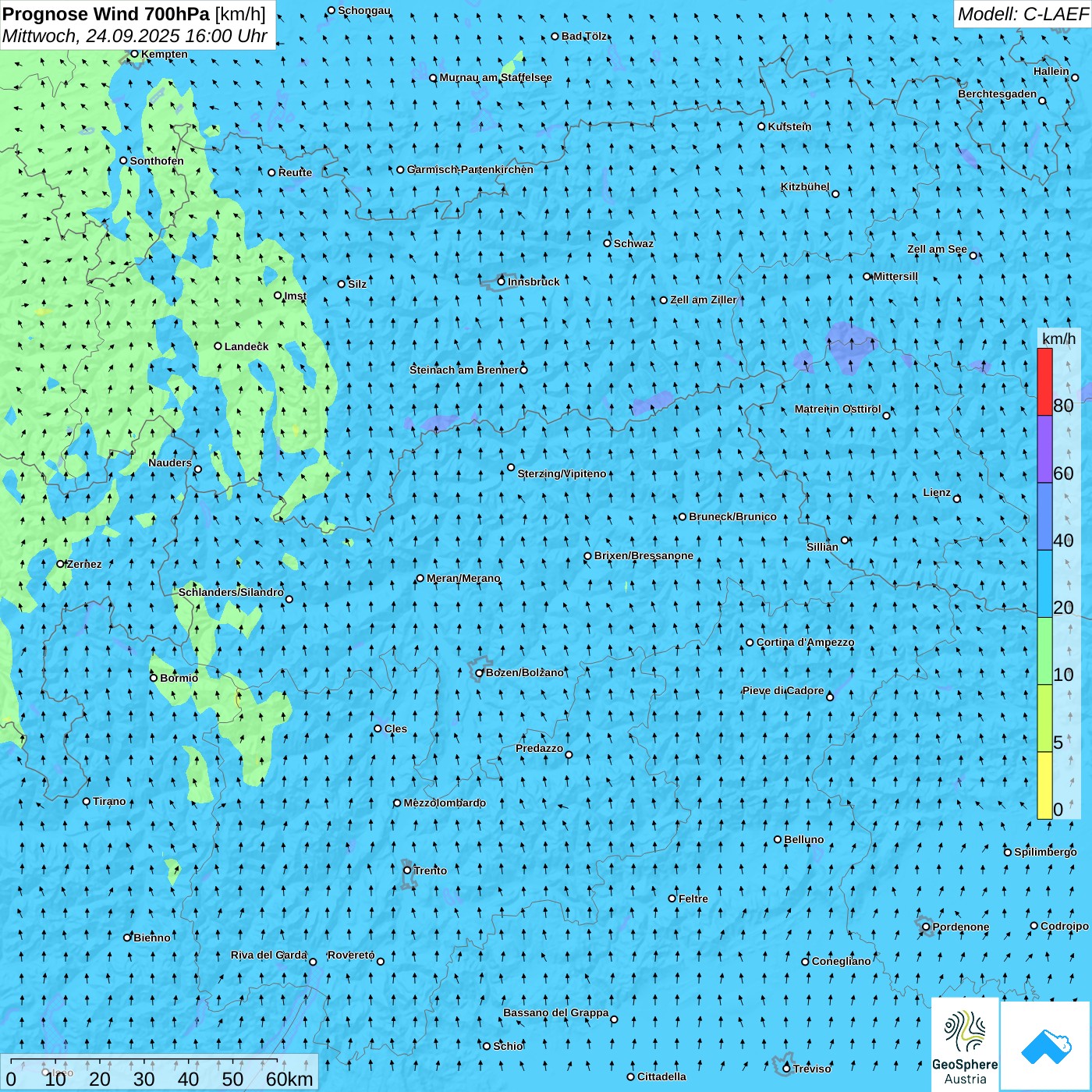Click the date 'Mittwoch, 24.09.2025 16:00 Uhr'

pos(135,36)
